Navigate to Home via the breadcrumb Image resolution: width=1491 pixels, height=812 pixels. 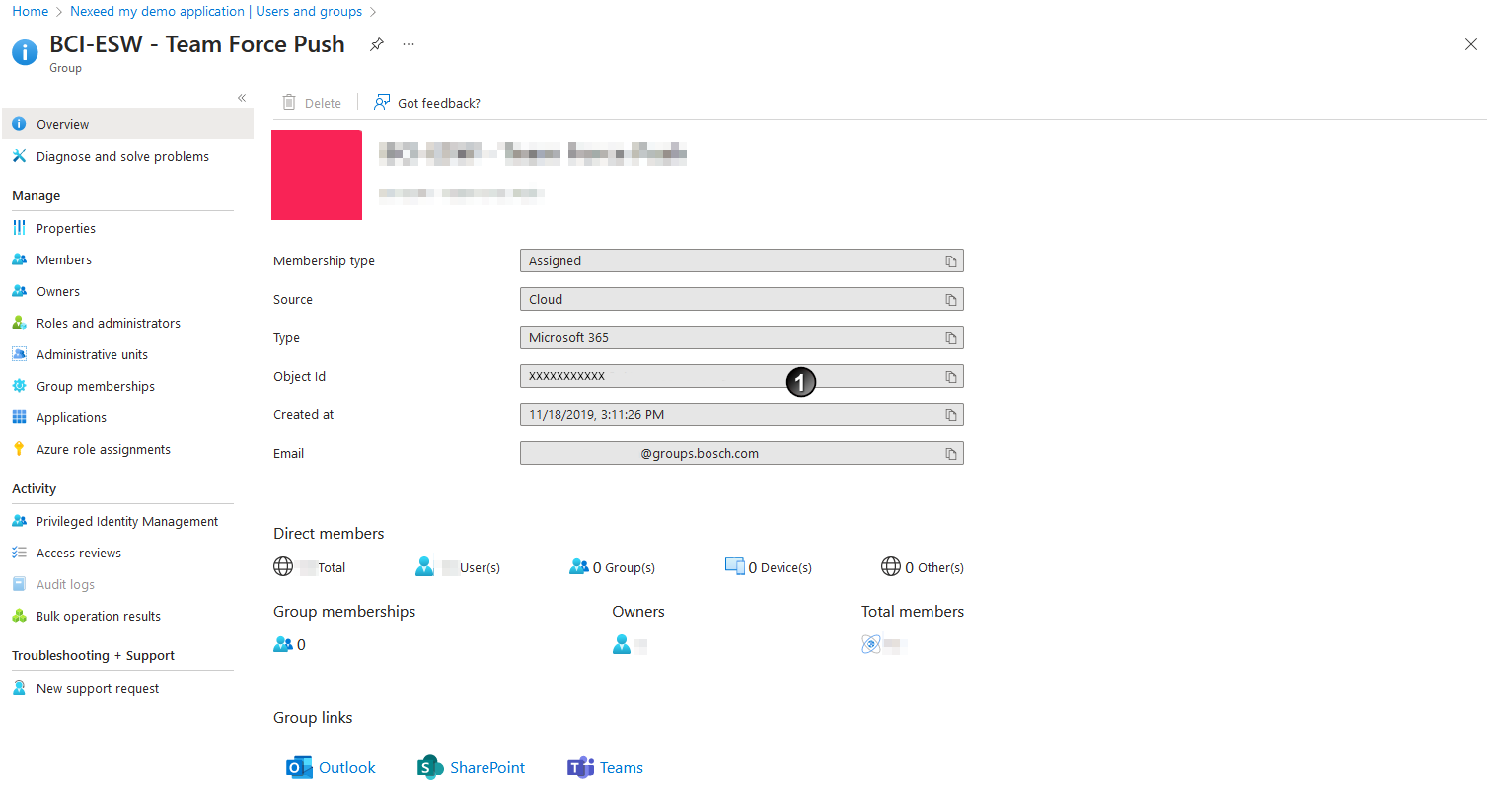[30, 11]
